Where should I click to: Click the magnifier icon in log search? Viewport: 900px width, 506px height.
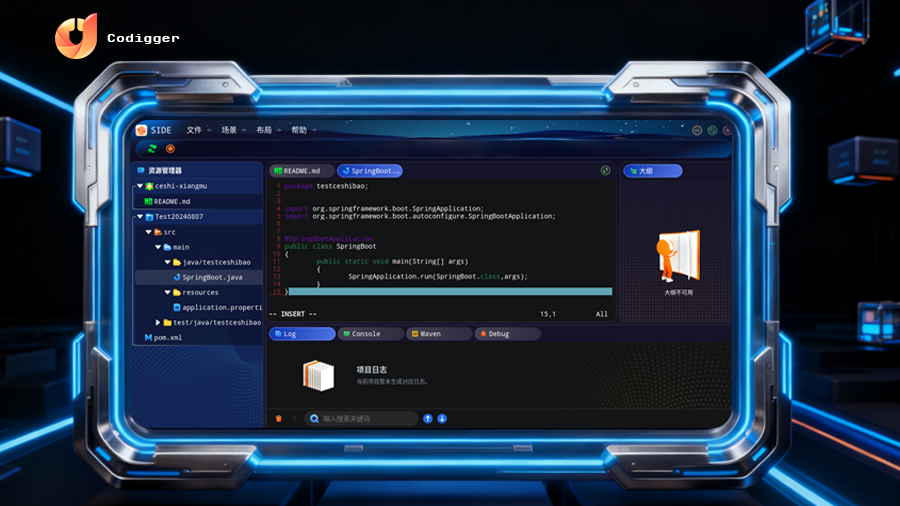coord(314,418)
